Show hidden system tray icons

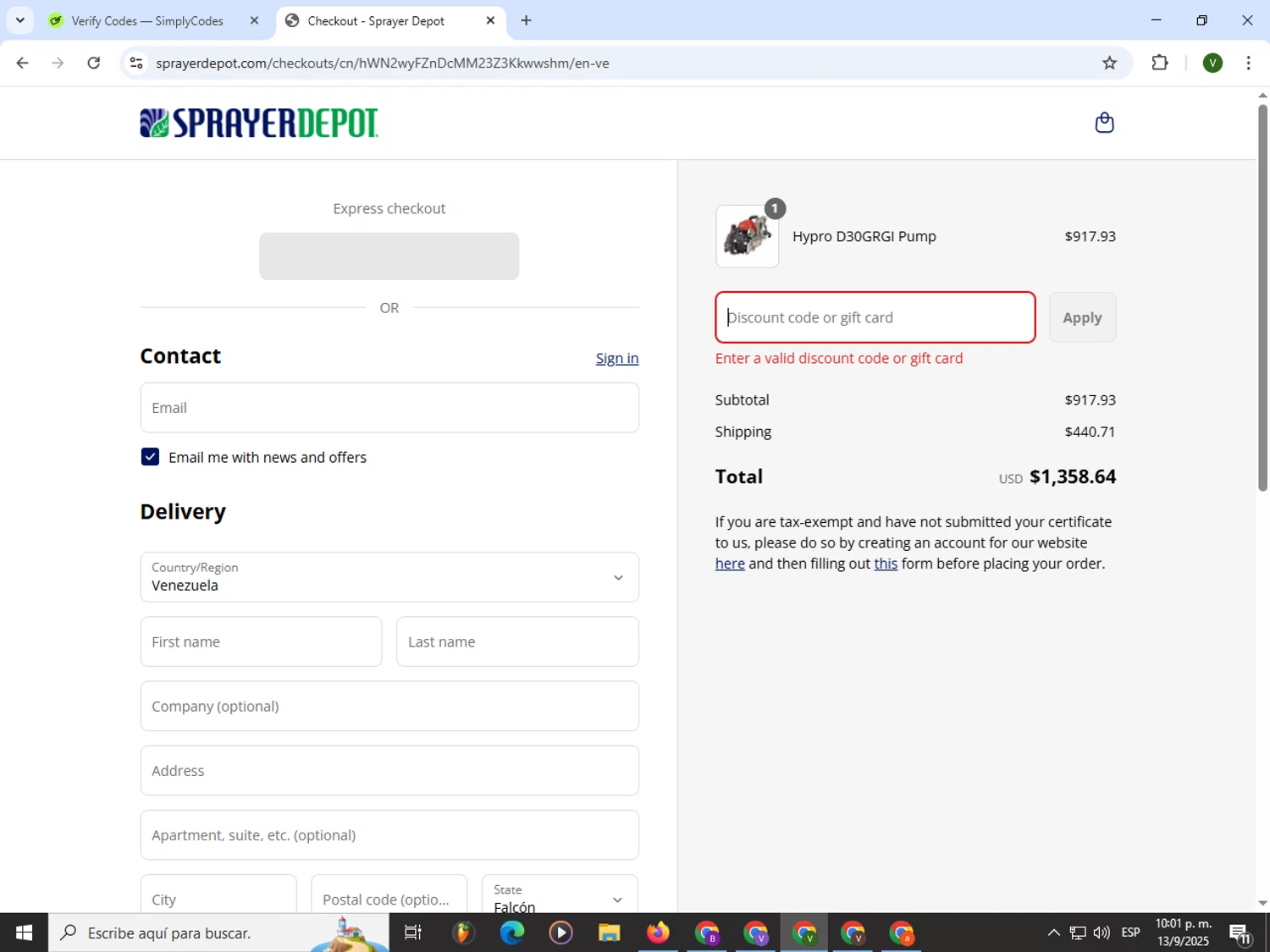(x=1053, y=933)
